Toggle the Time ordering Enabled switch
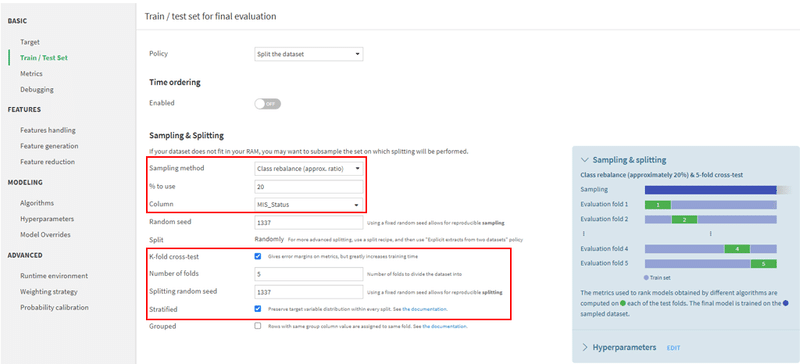Screen dimensions: 800x364 click(267, 104)
